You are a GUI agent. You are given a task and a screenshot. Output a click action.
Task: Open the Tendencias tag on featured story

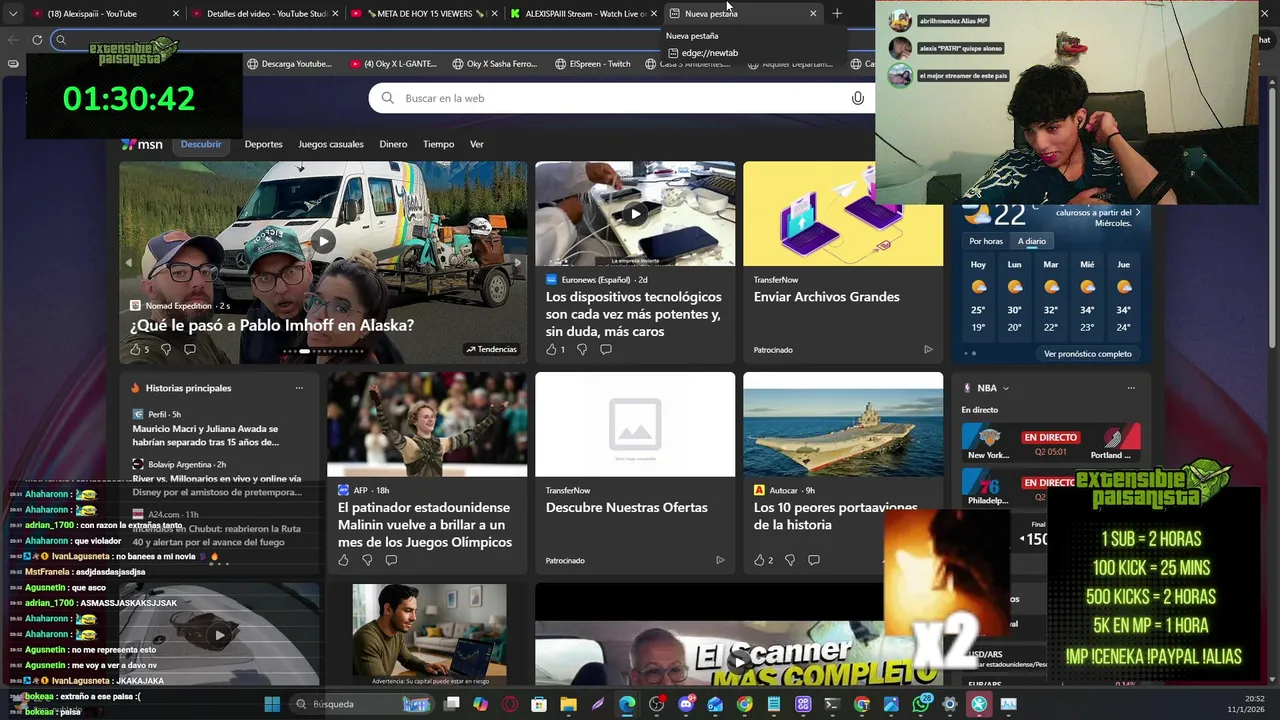click(491, 349)
